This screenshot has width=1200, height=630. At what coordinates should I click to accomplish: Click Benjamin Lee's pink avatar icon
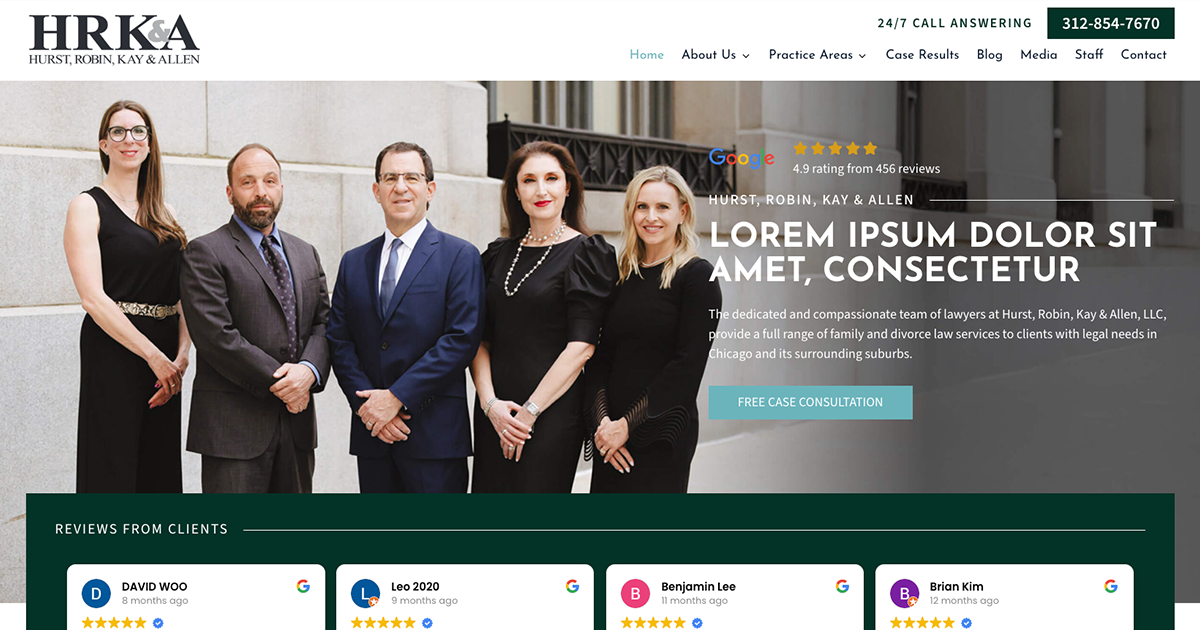coord(635,594)
